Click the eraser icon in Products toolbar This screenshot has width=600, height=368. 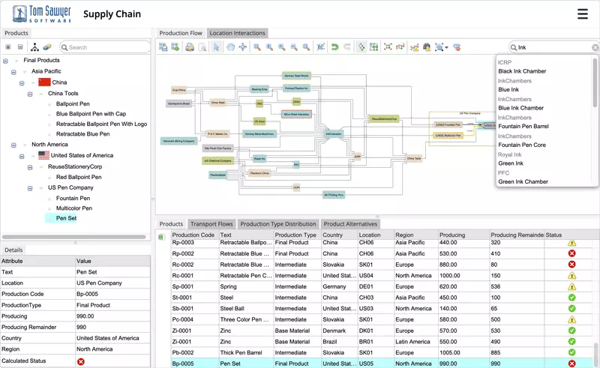tap(47, 47)
